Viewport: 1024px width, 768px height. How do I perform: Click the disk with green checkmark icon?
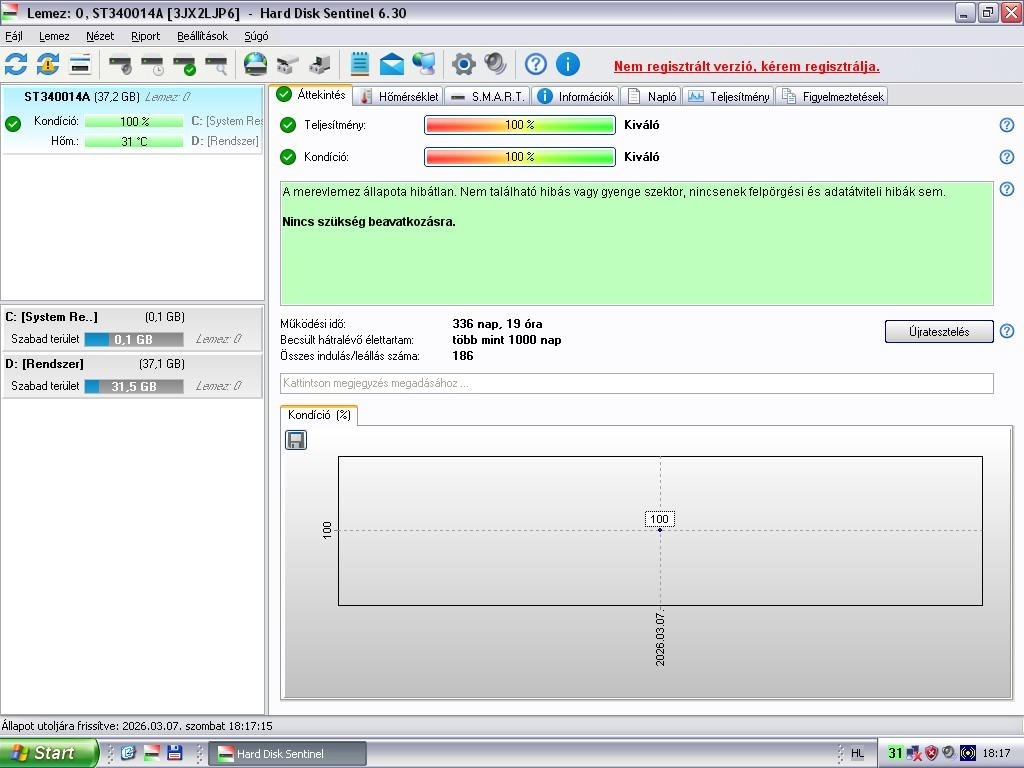click(x=184, y=64)
